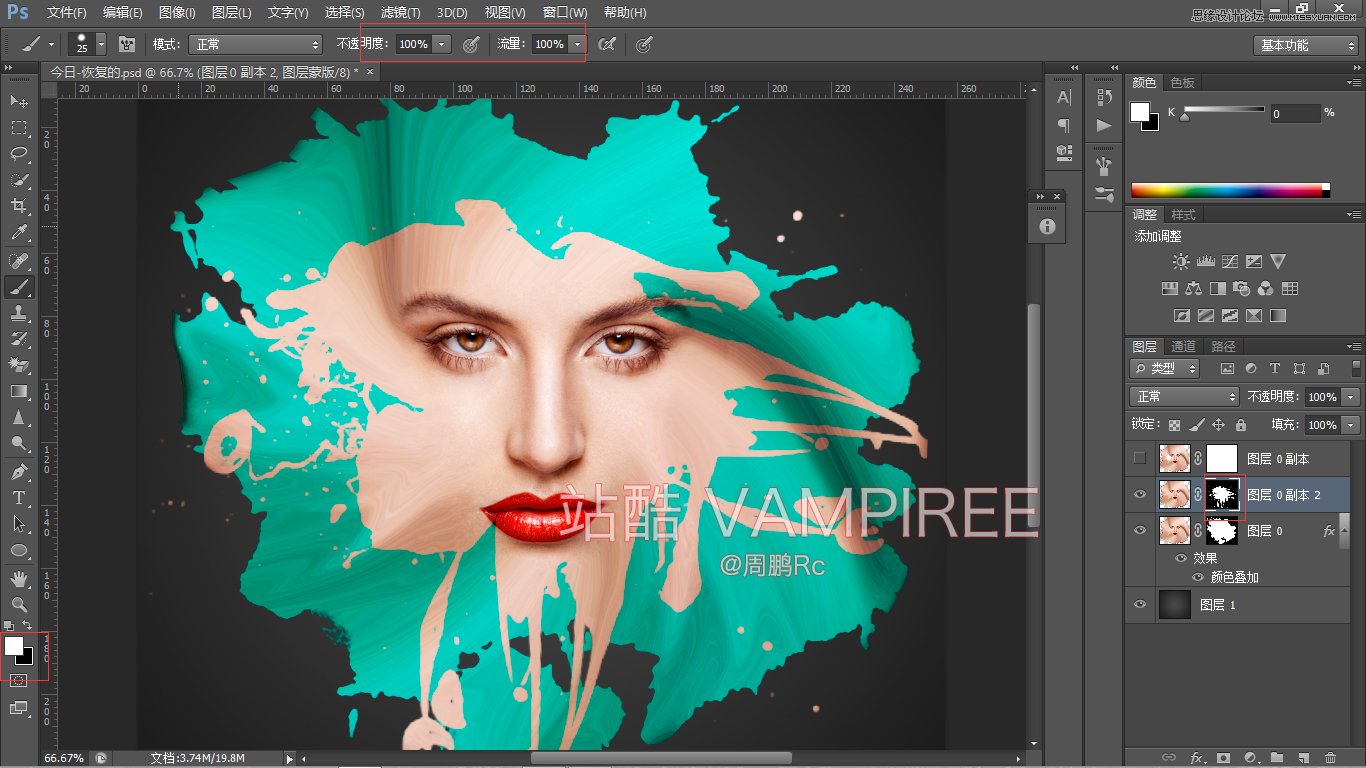Enable airbrush mode in options bar
The width and height of the screenshot is (1366, 768).
(x=606, y=44)
